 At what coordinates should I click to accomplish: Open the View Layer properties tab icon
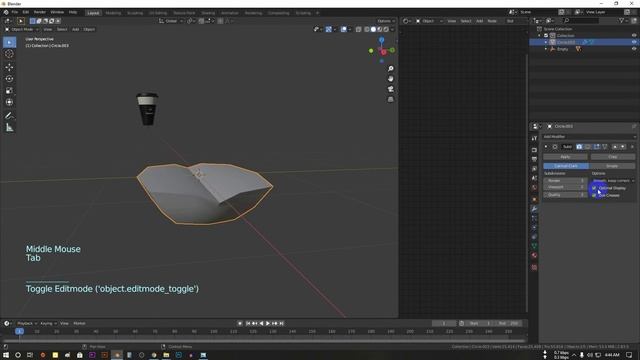tap(534, 169)
